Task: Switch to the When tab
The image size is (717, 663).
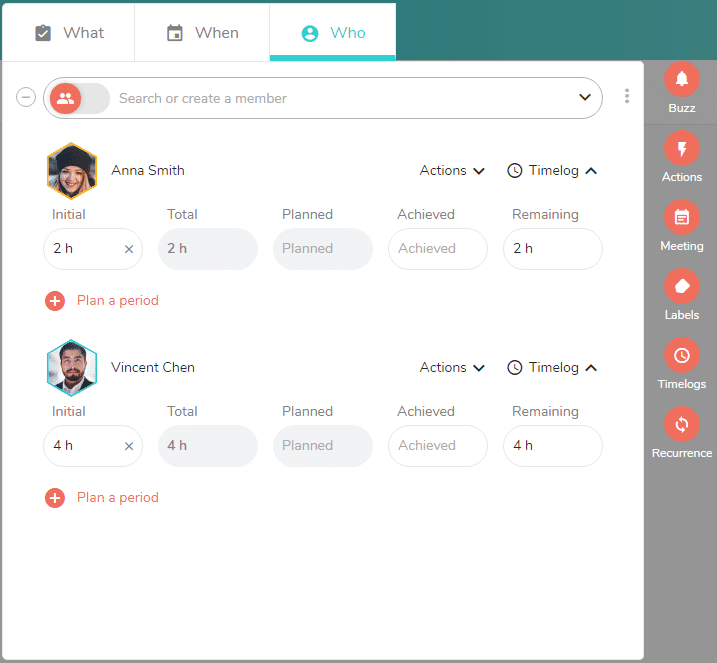Action: 202,32
